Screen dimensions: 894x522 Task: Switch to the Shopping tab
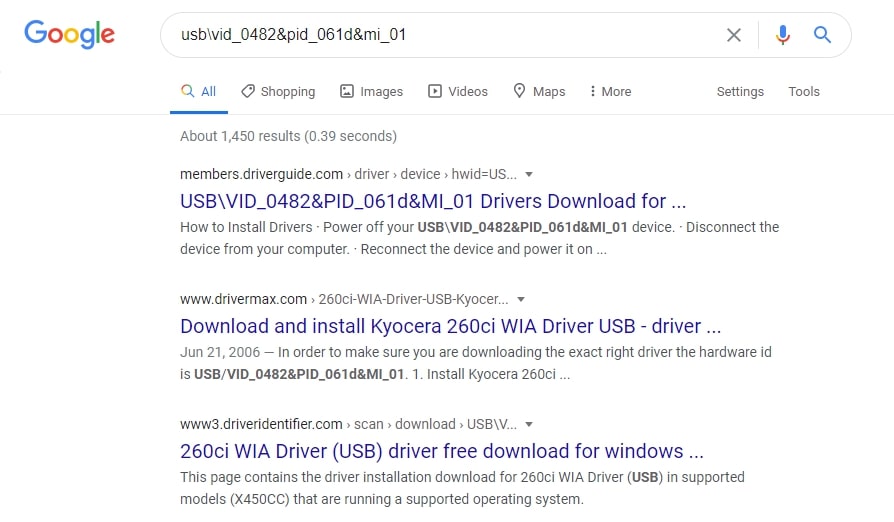[x=278, y=91]
